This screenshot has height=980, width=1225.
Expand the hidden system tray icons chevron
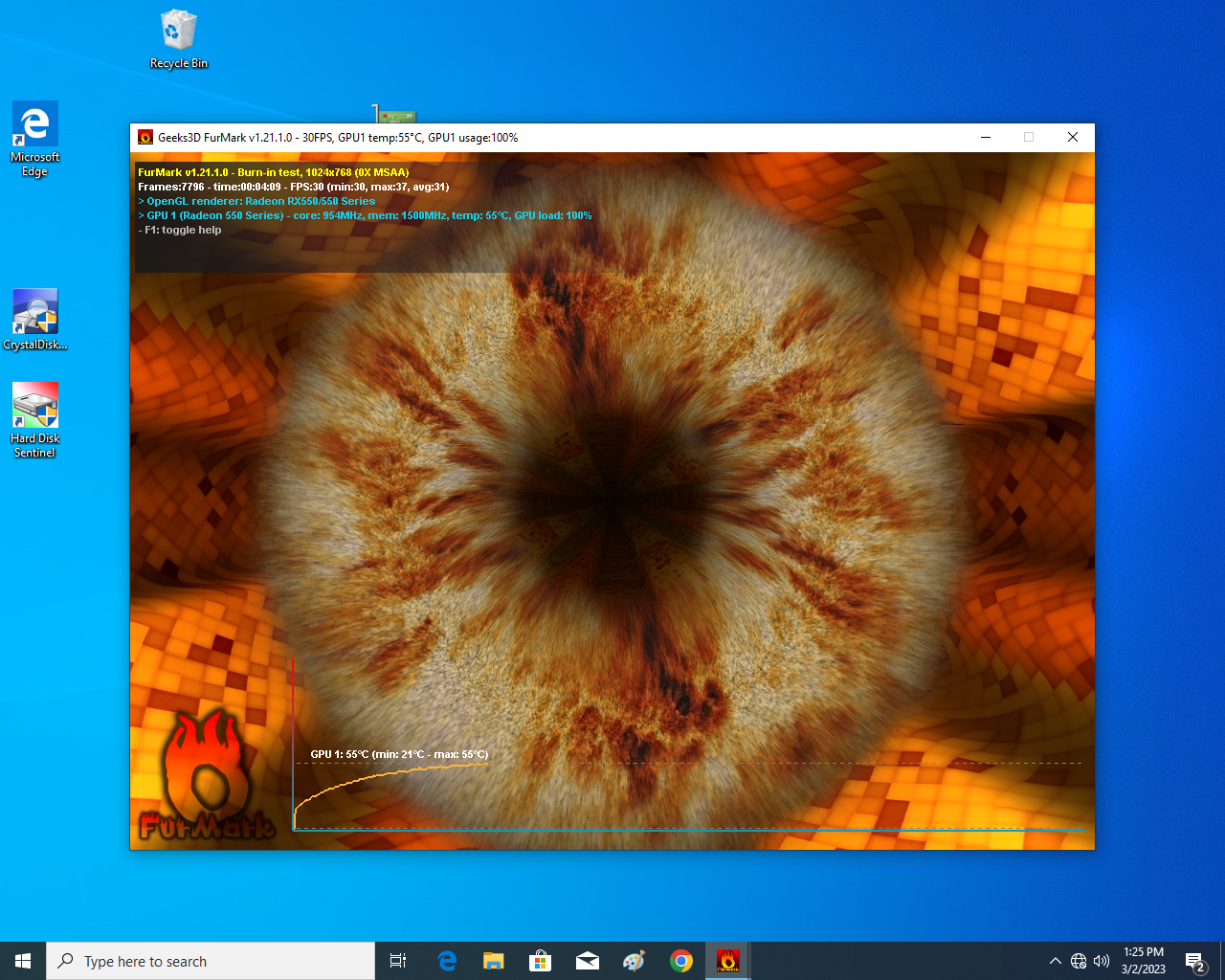coord(1055,961)
